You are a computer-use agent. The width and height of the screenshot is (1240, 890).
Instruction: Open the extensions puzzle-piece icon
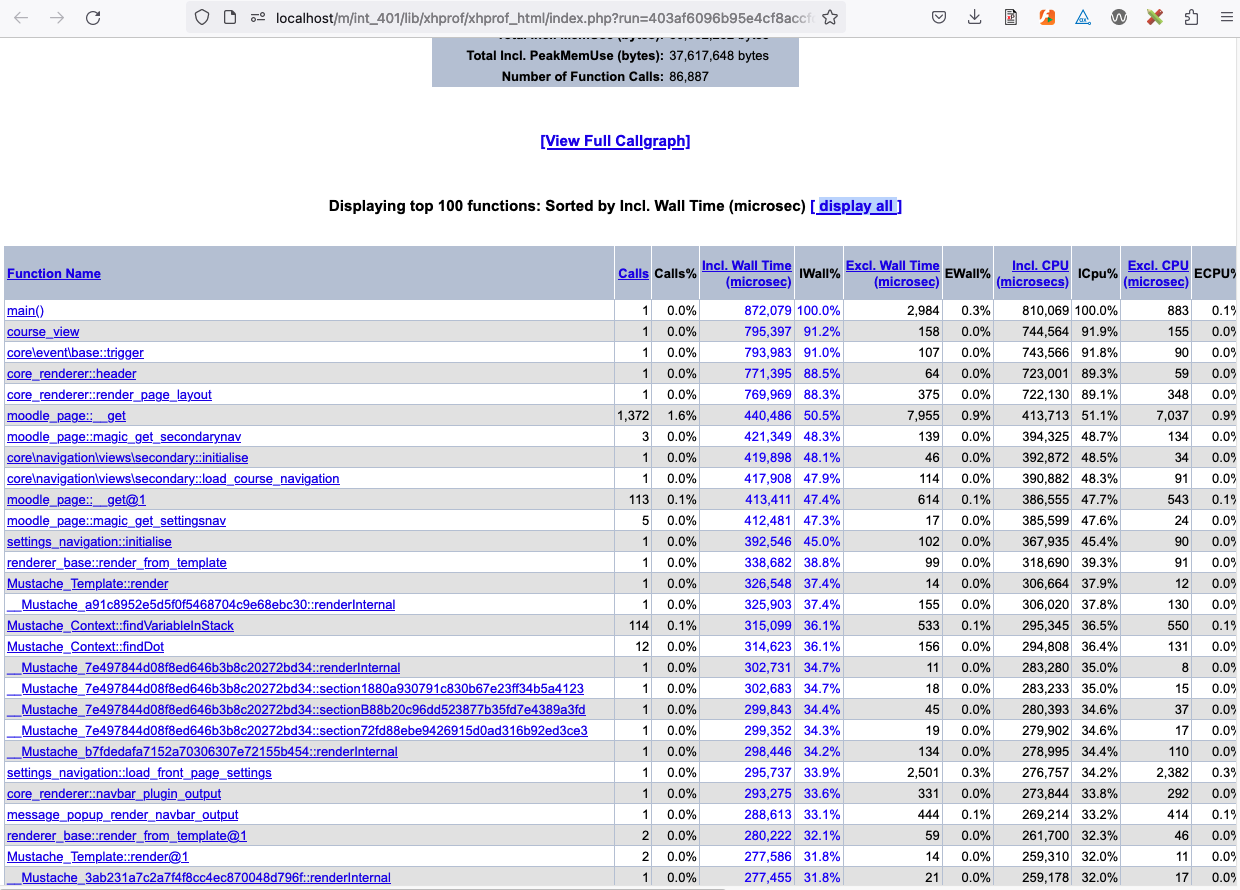(x=1191, y=17)
